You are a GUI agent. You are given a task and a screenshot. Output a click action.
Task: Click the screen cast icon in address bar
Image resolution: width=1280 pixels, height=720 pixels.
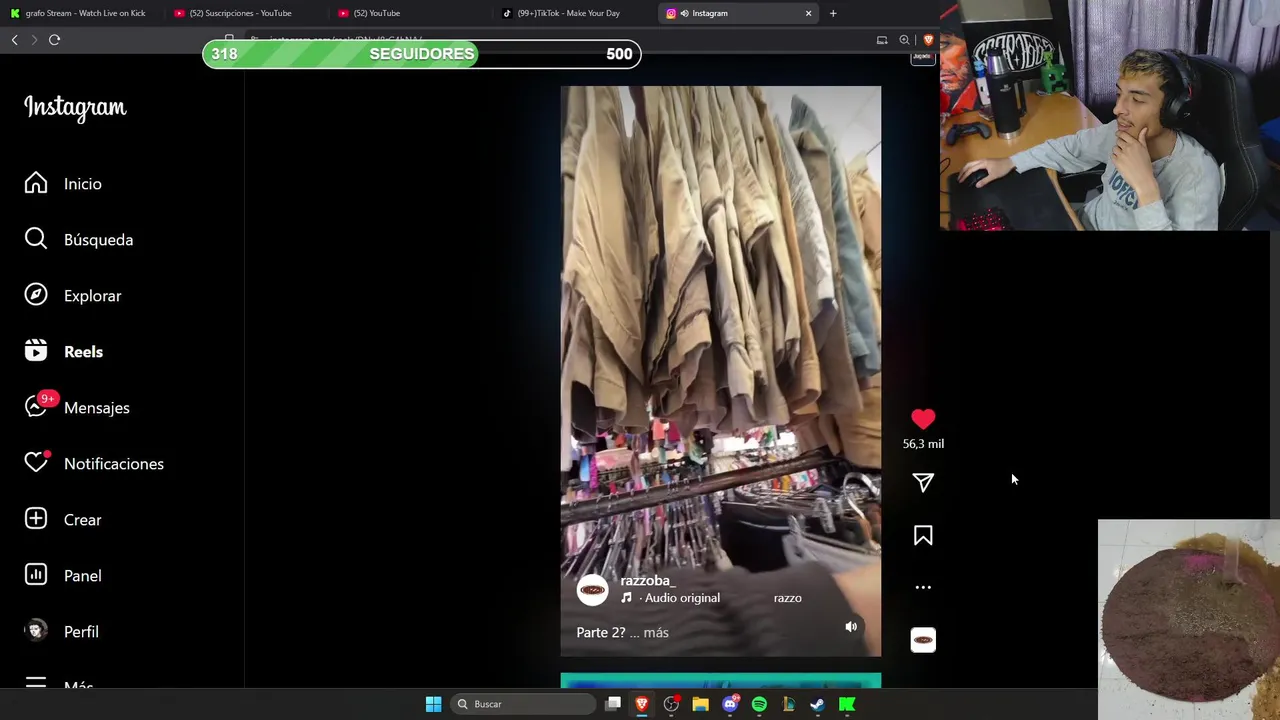coord(882,40)
